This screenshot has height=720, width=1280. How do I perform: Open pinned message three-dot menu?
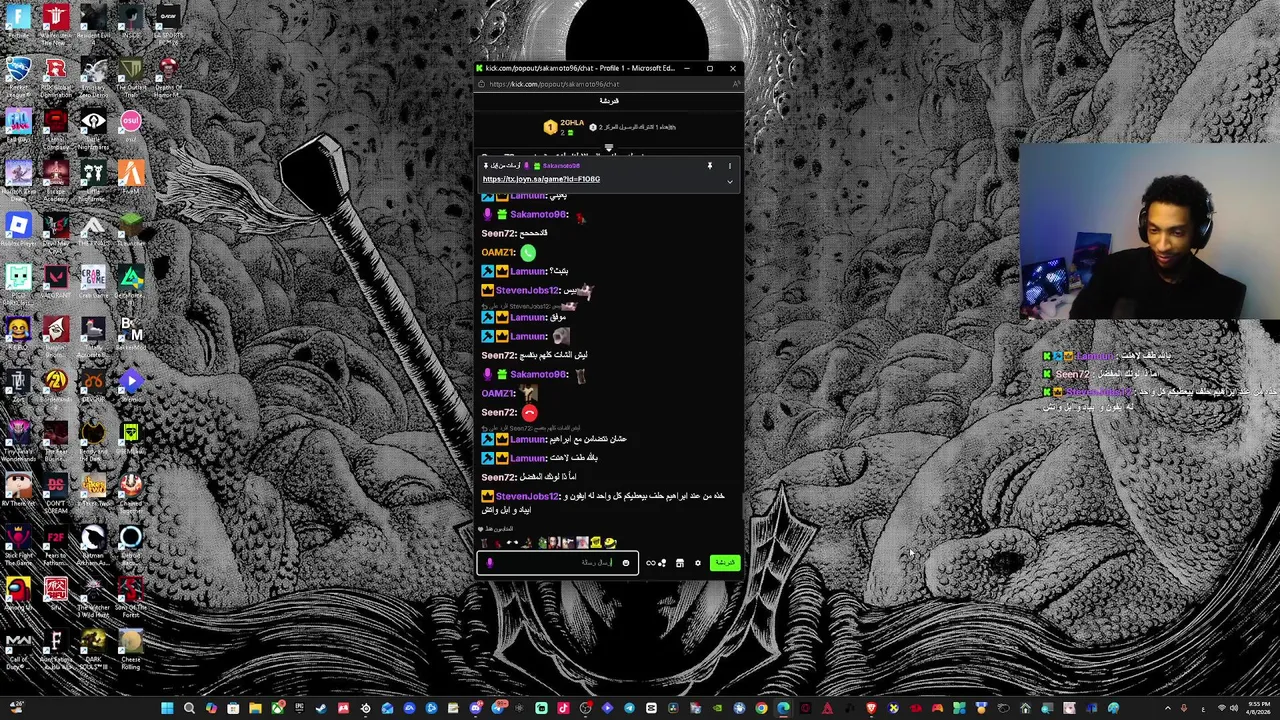point(730,166)
